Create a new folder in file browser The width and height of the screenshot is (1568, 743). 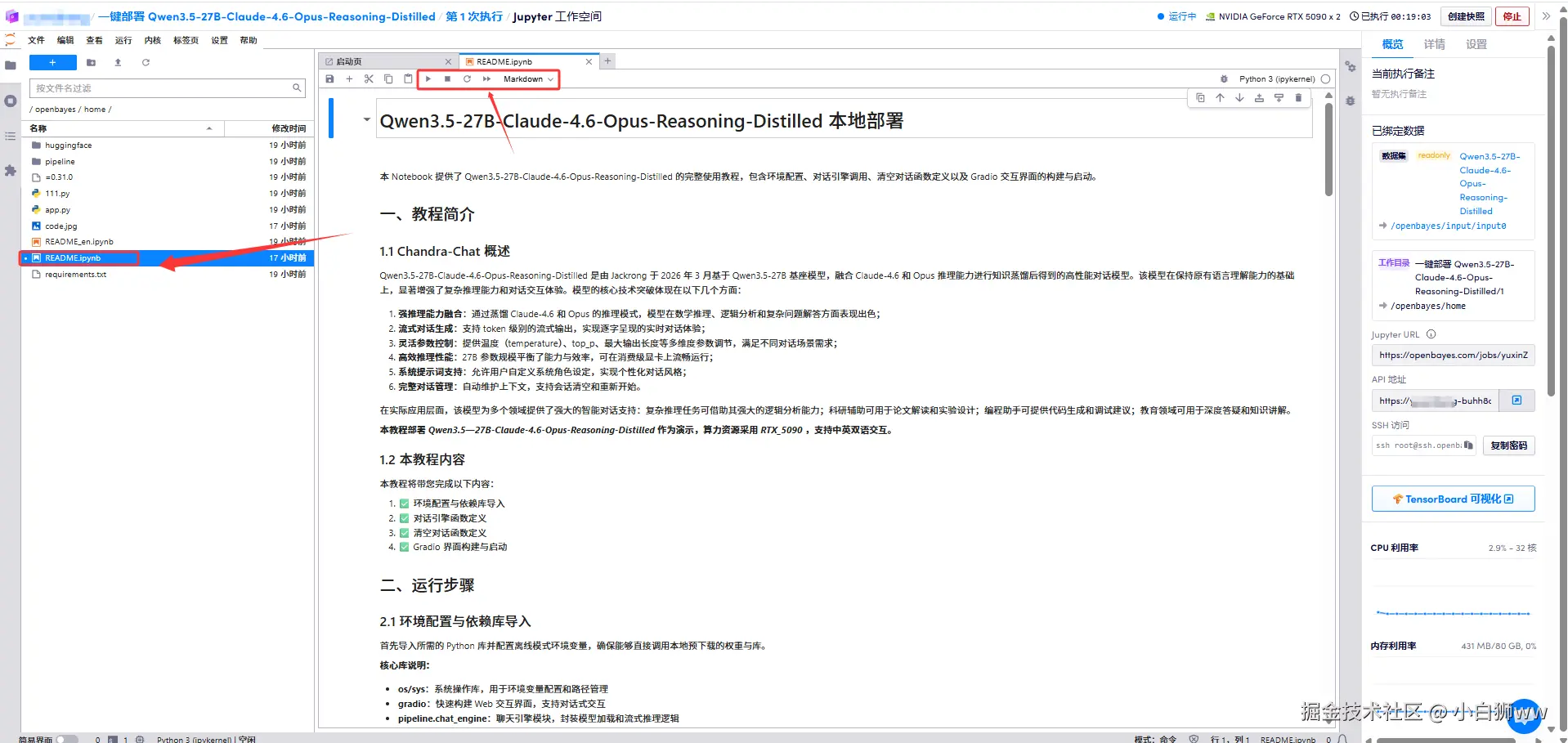click(x=91, y=63)
